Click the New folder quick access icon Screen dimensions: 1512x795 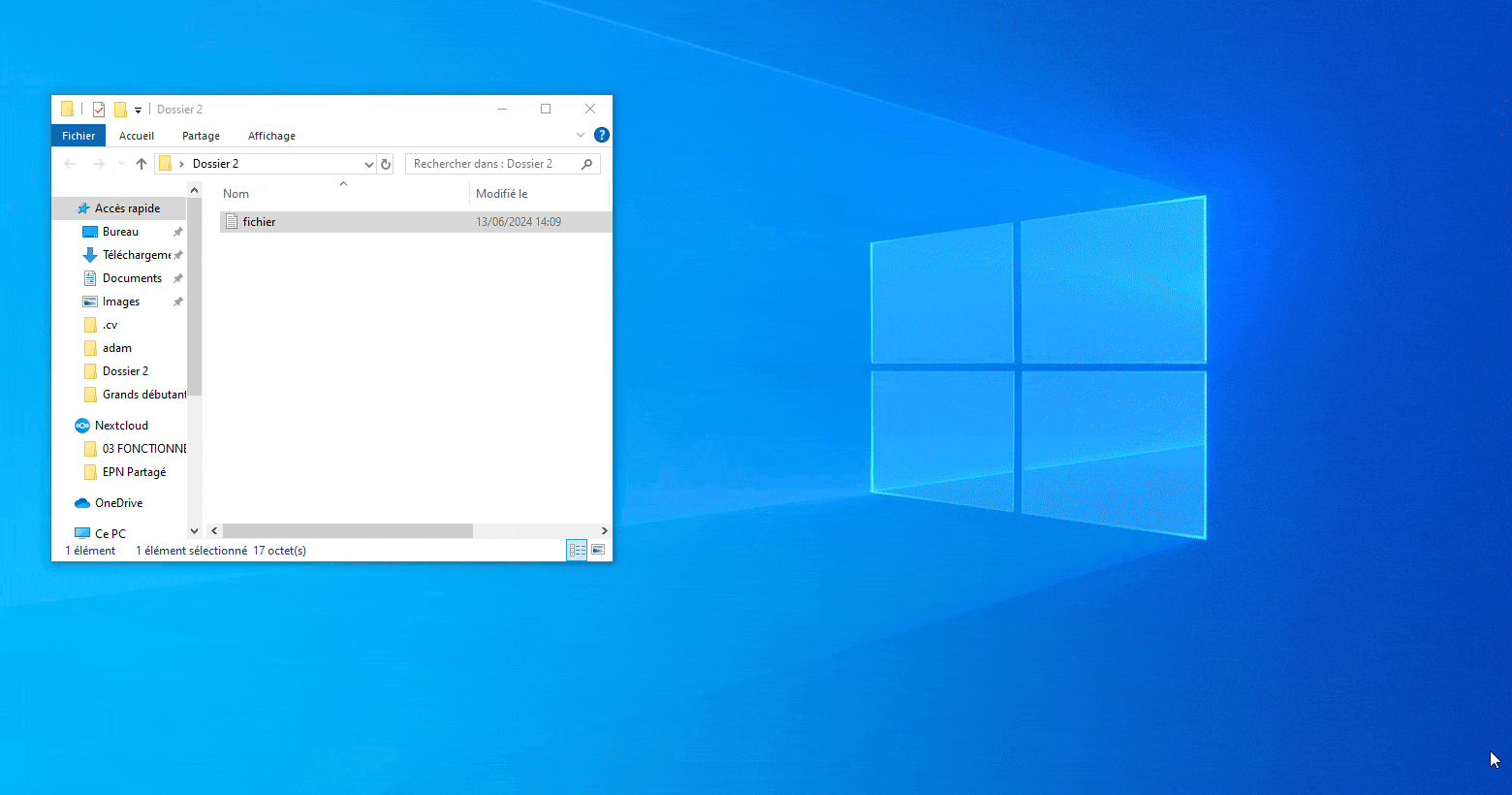coord(120,110)
